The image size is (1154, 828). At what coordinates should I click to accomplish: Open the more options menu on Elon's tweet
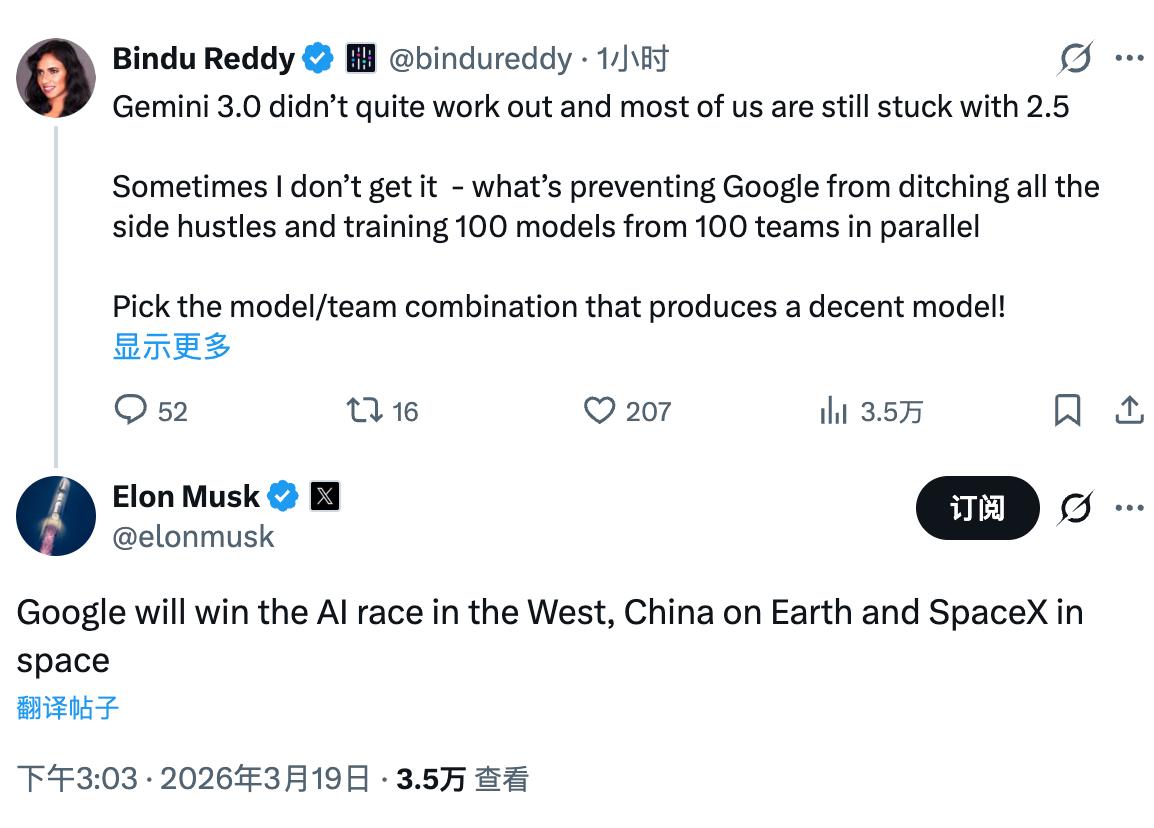coord(1130,508)
